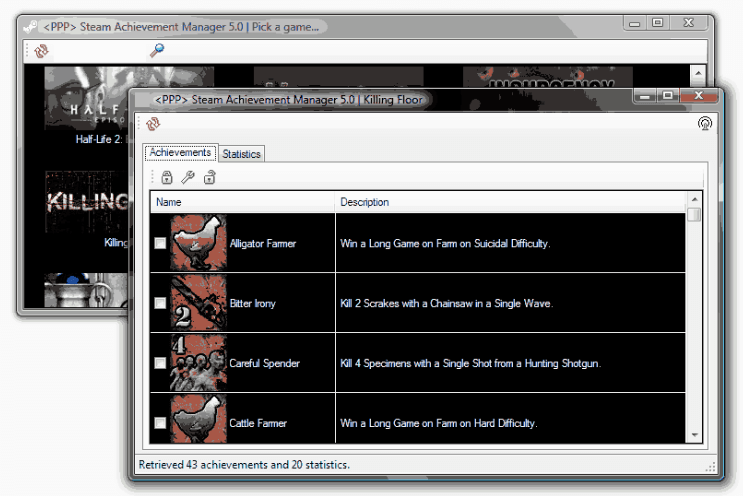
Task: Click the magnifier search icon in Pick a game window
Action: tap(157, 50)
